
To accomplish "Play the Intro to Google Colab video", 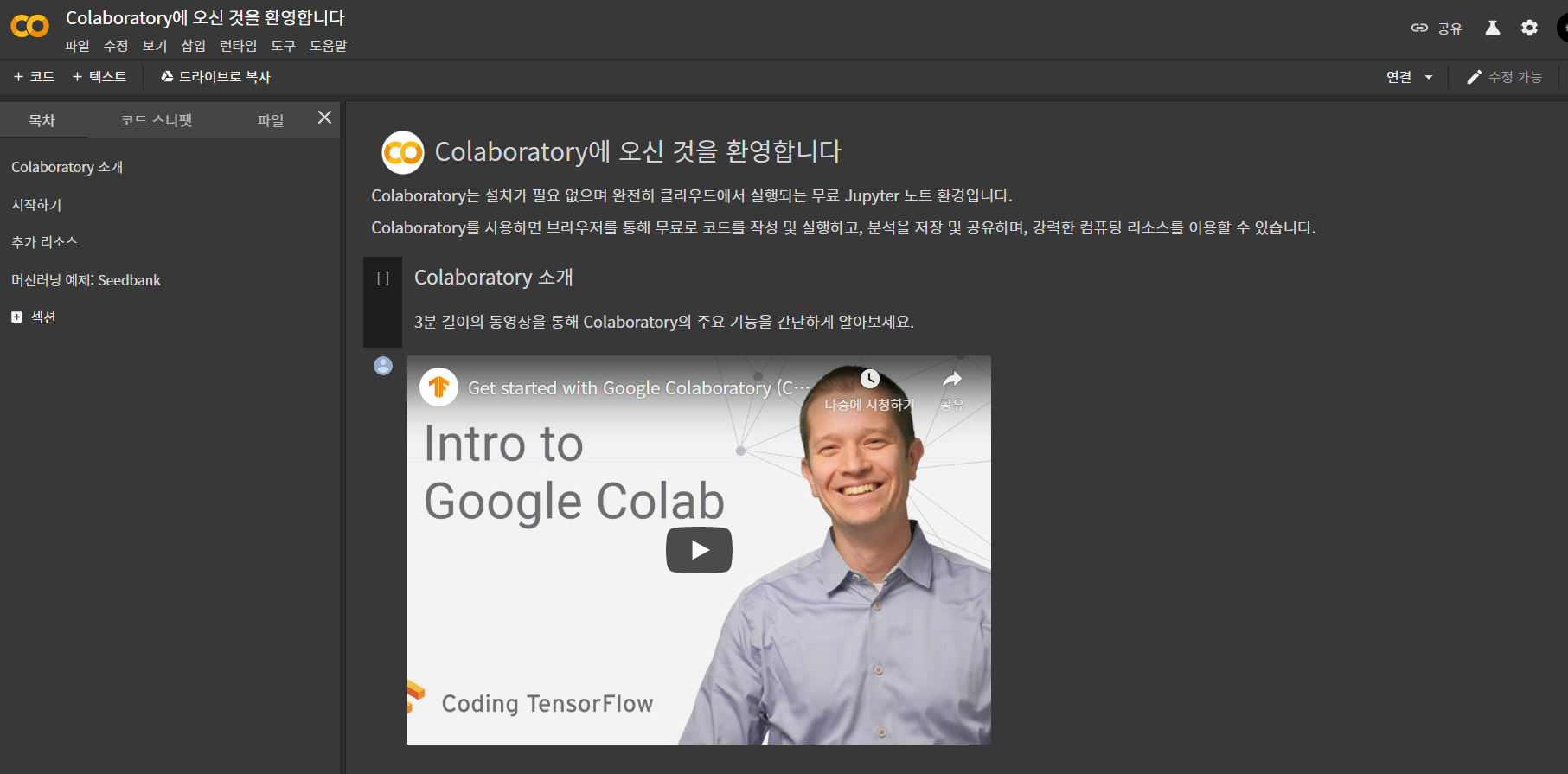I will 699,550.
